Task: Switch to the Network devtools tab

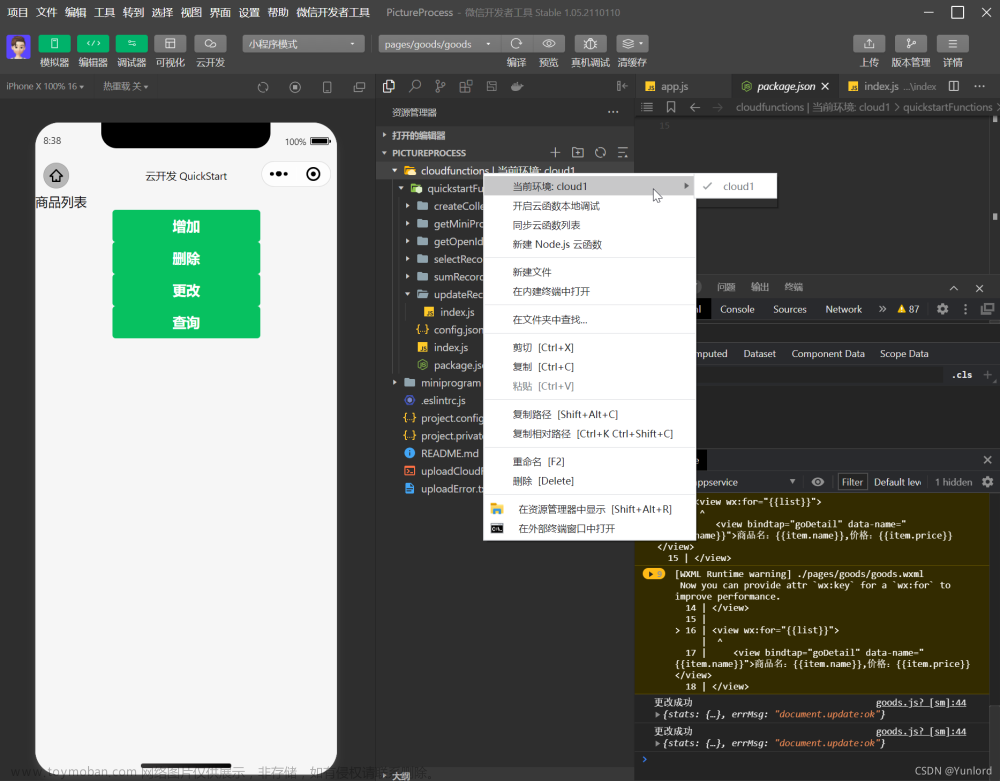Action: coord(843,309)
